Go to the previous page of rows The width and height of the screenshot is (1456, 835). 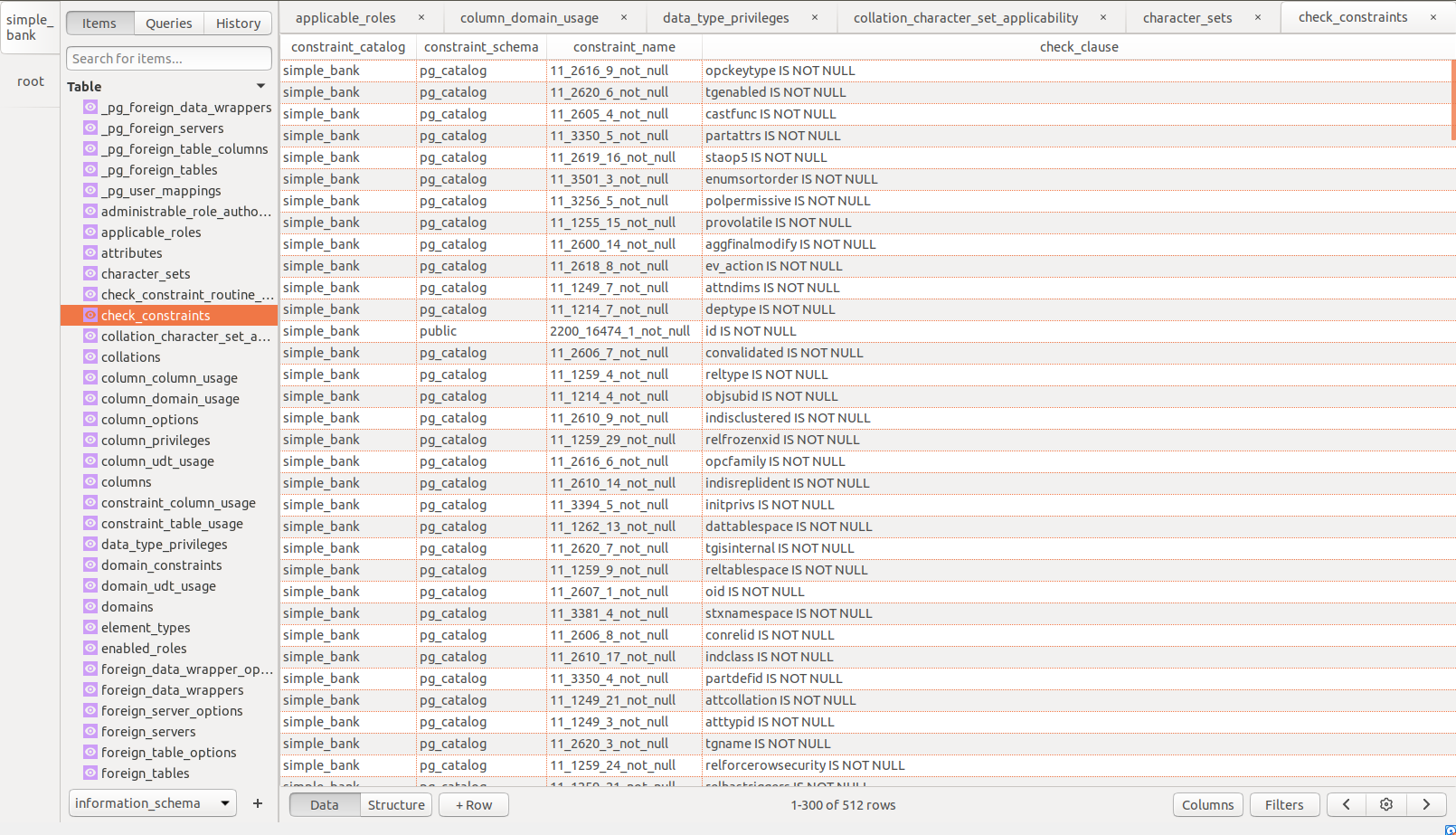[1346, 804]
